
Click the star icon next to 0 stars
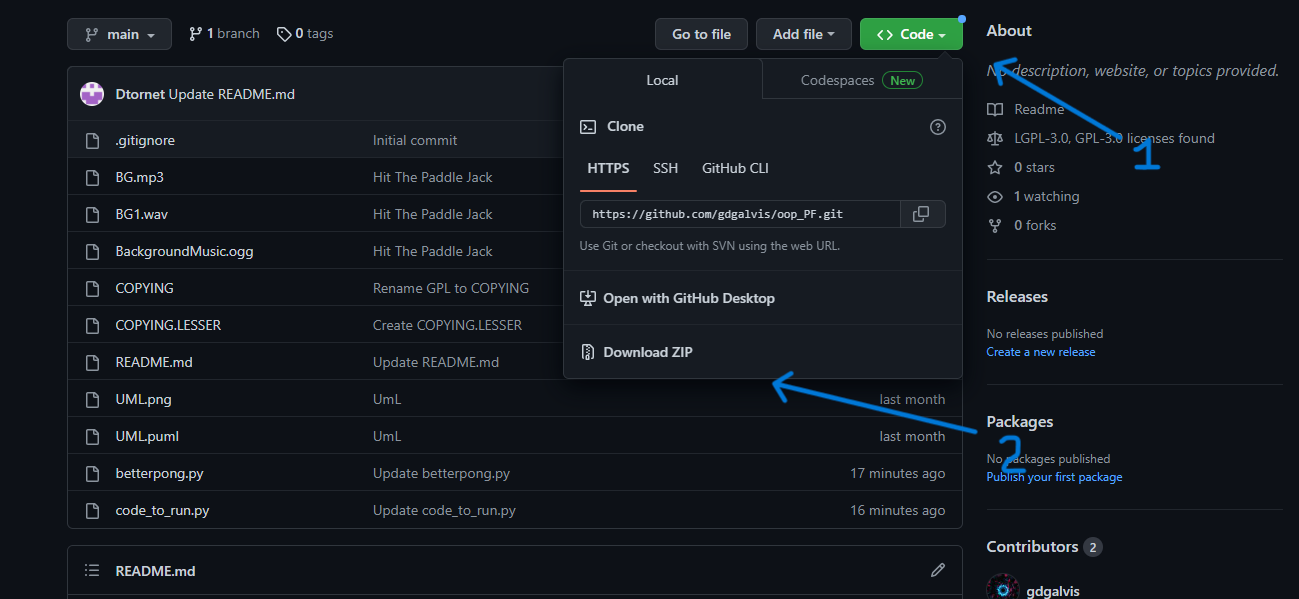coord(995,167)
